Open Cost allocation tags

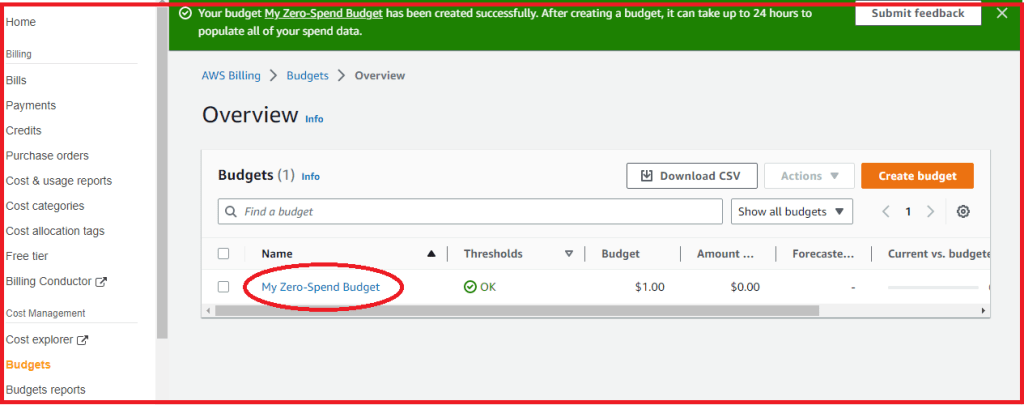click(55, 231)
